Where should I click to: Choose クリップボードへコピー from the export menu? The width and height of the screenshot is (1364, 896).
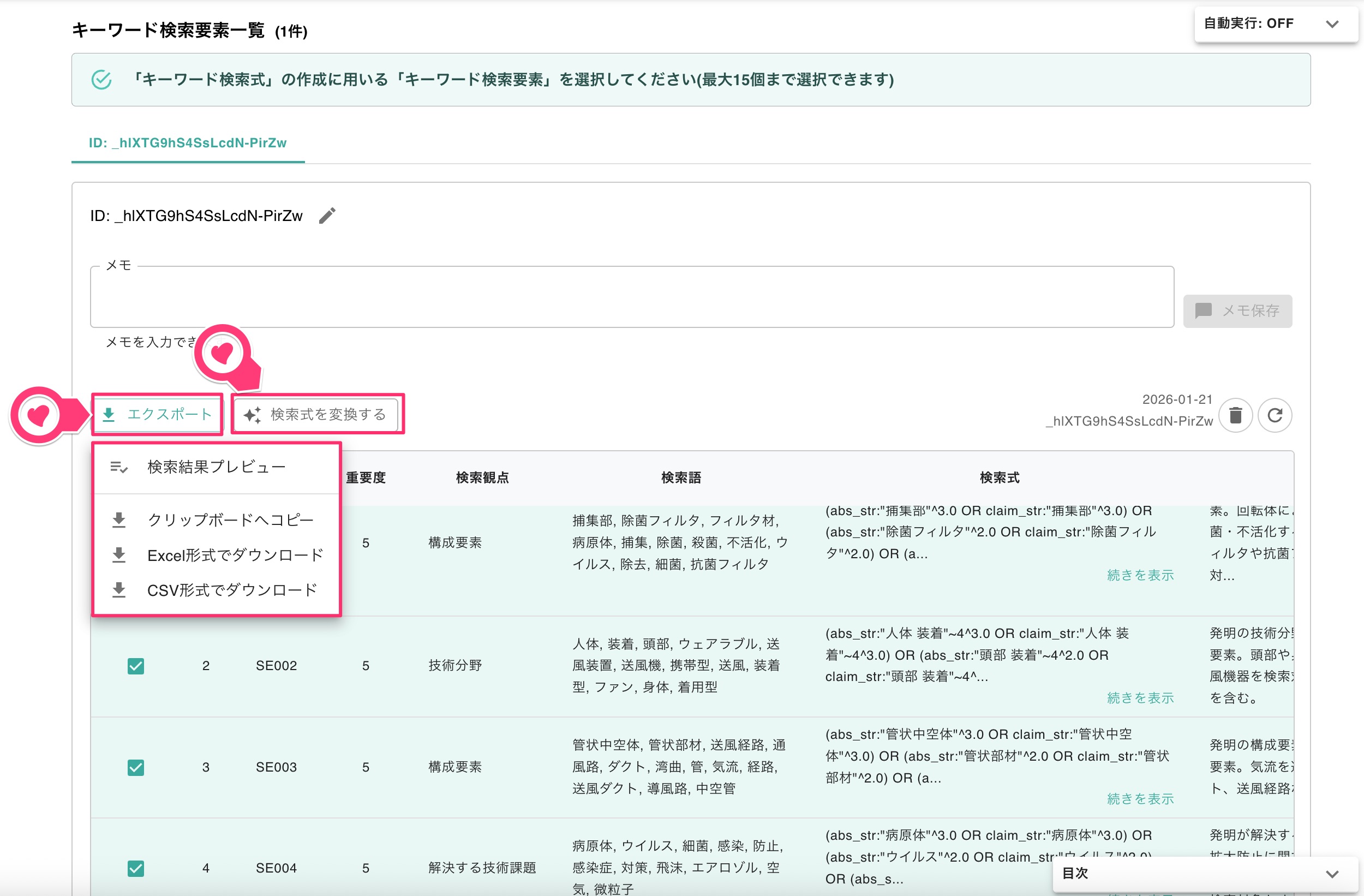coord(217,520)
